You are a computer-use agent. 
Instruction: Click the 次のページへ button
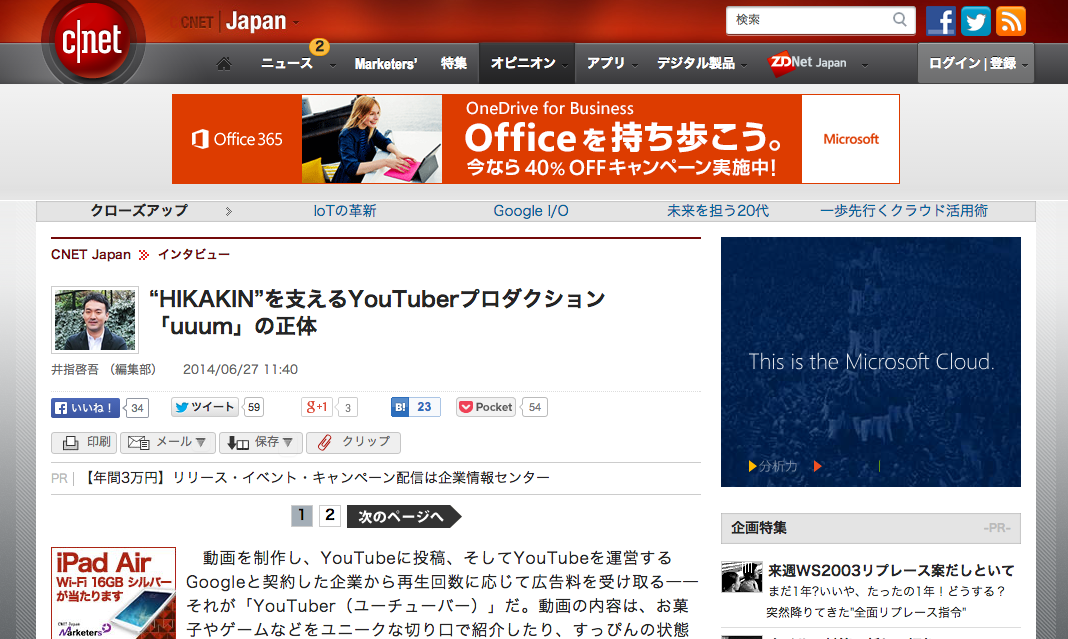click(x=404, y=516)
